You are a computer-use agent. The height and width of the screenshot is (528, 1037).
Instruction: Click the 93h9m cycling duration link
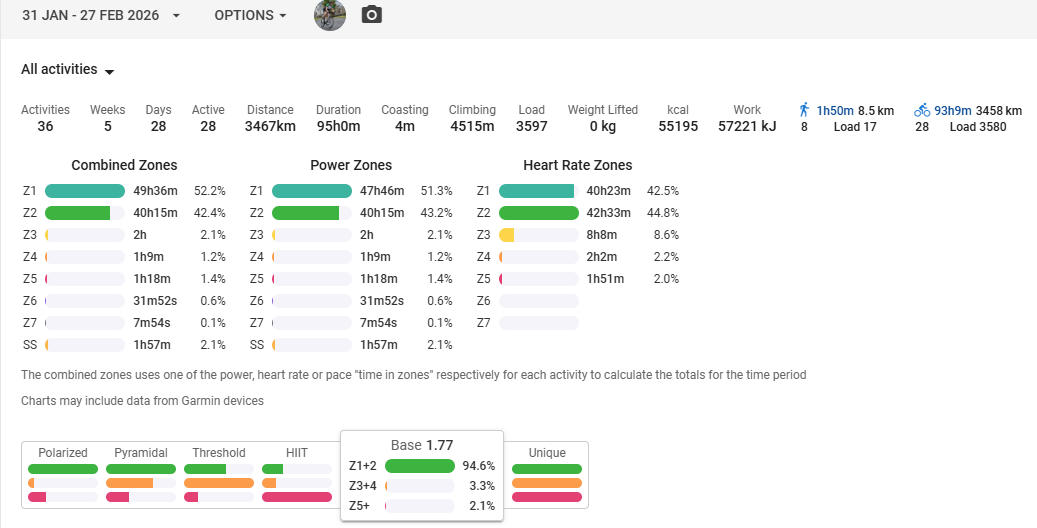coord(953,110)
